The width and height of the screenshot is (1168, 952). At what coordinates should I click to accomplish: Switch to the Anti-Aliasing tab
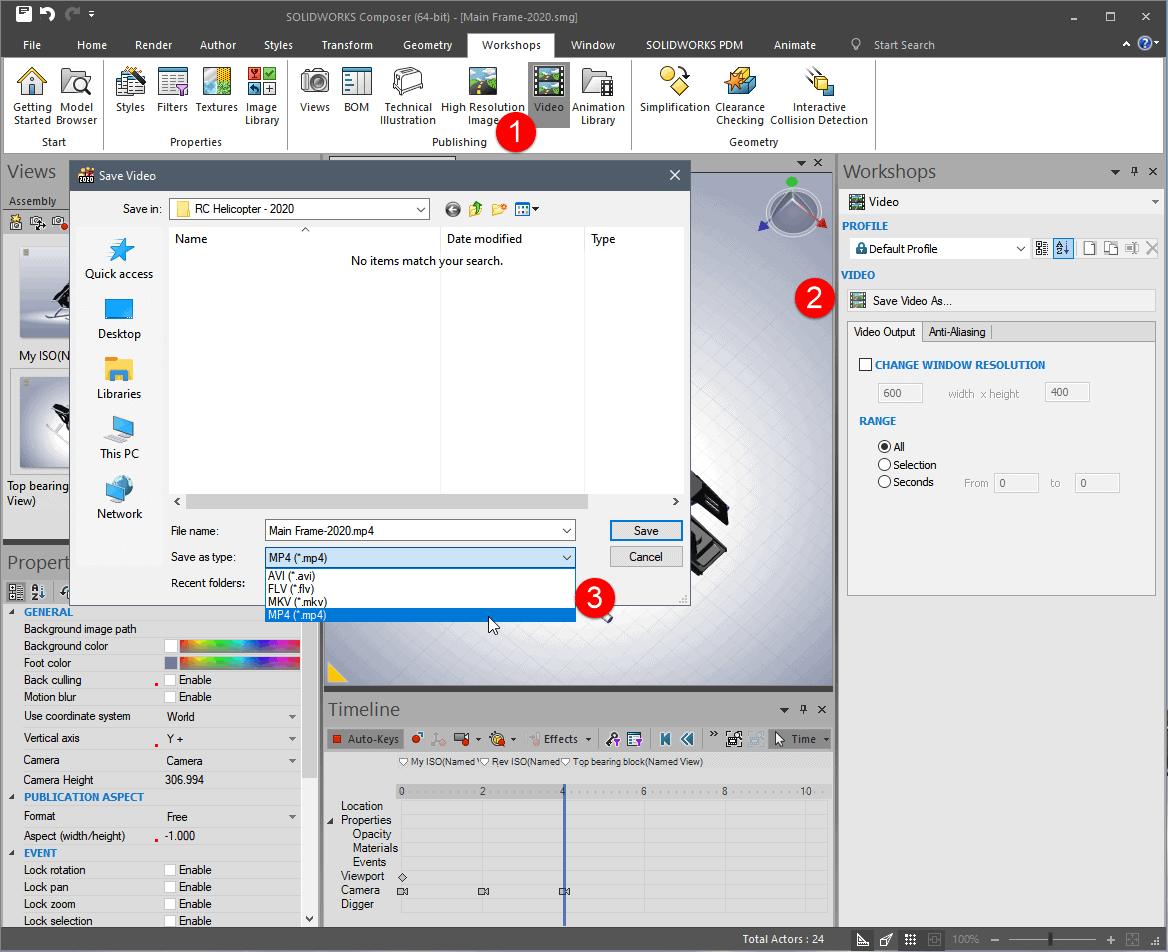coord(956,332)
